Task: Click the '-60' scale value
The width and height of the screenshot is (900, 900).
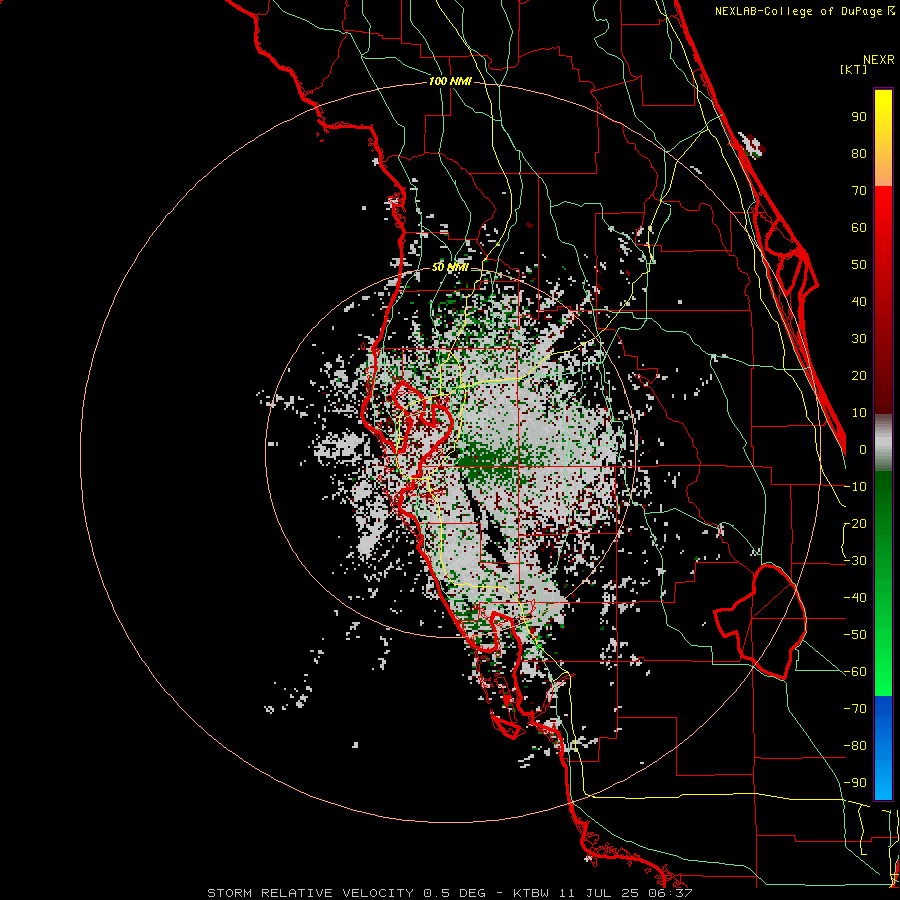Action: point(855,672)
